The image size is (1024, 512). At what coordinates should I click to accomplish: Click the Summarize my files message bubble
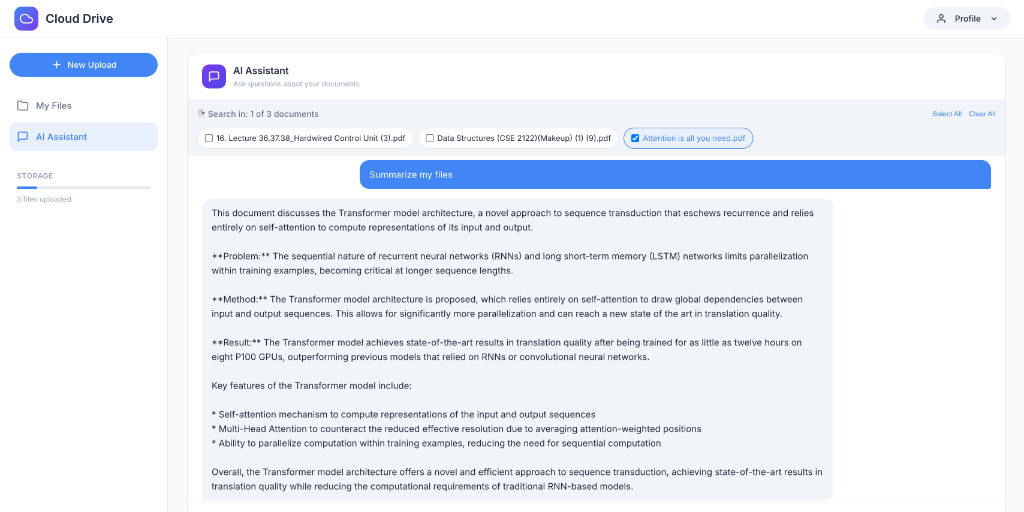coord(675,174)
